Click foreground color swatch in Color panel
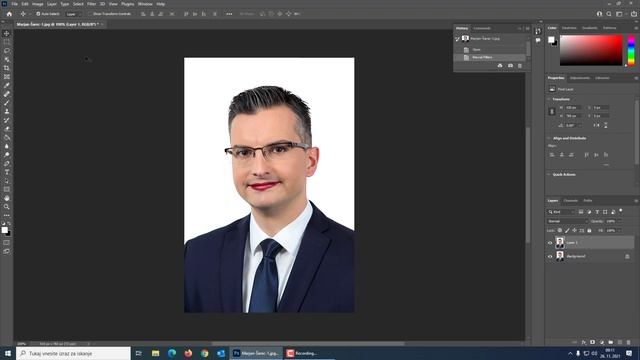 551,40
